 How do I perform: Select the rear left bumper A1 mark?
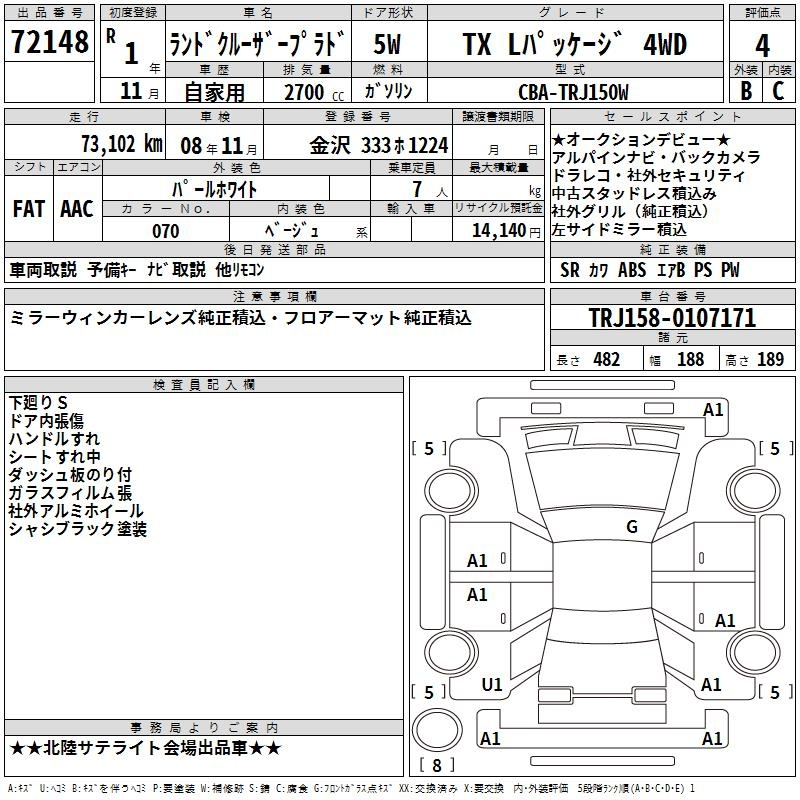click(x=490, y=738)
